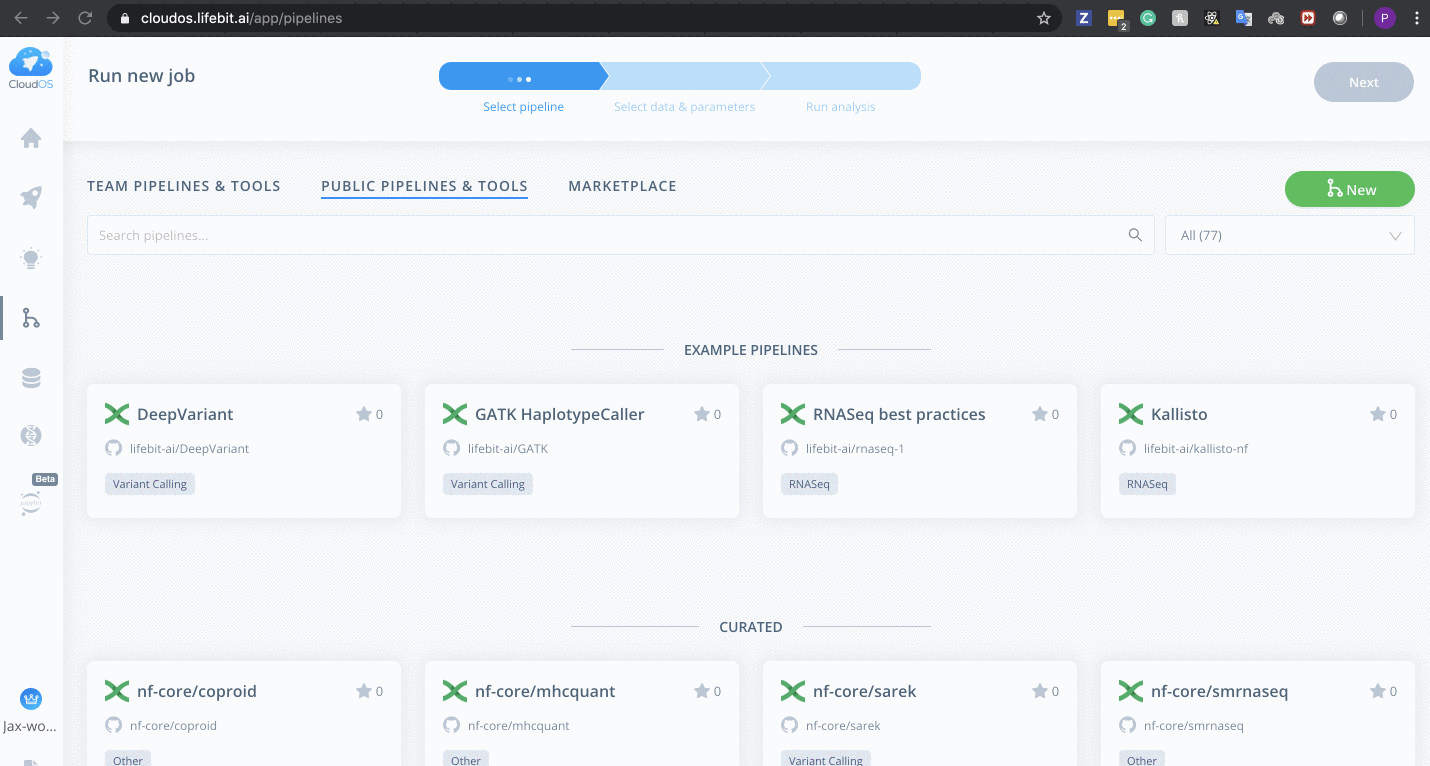Bookmark page with browser star icon
This screenshot has width=1430, height=766.
click(1044, 18)
